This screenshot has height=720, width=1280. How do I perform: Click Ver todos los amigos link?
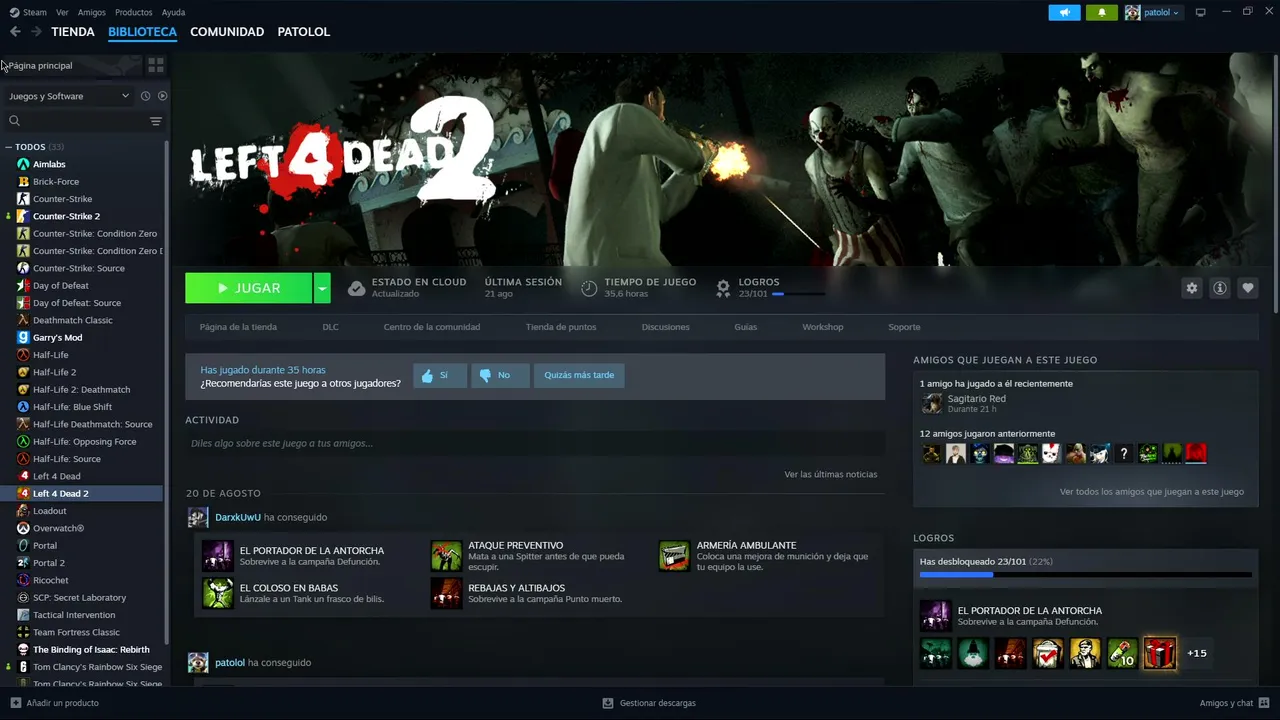click(x=1152, y=492)
